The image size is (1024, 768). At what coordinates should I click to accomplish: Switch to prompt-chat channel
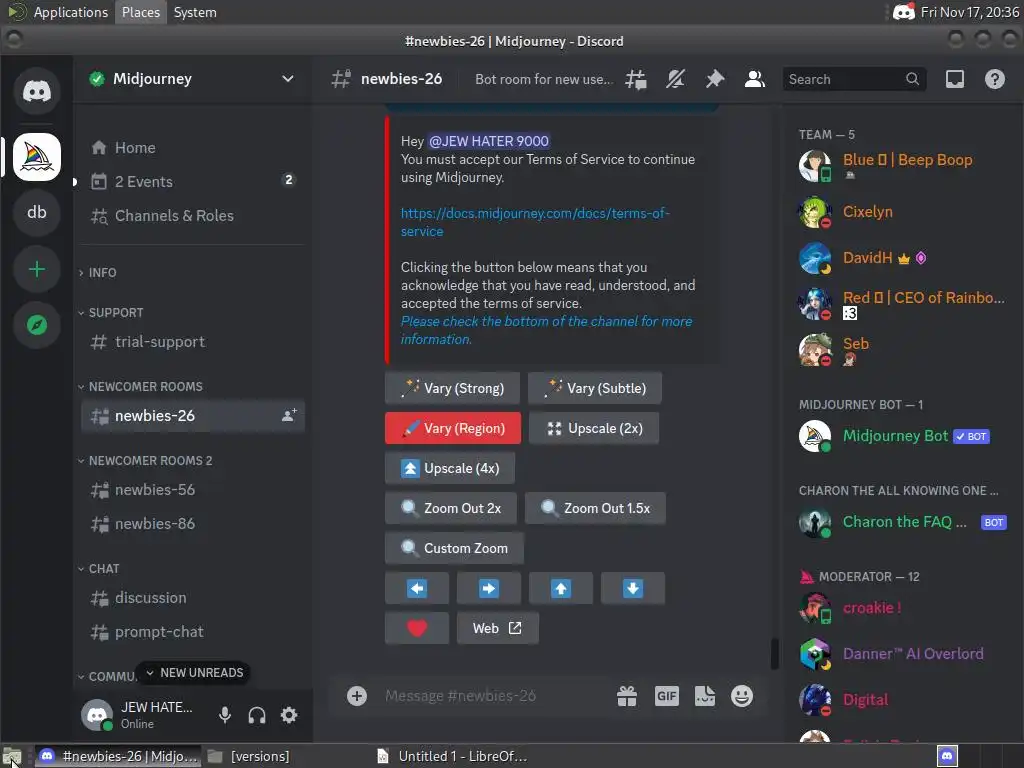(x=193, y=632)
